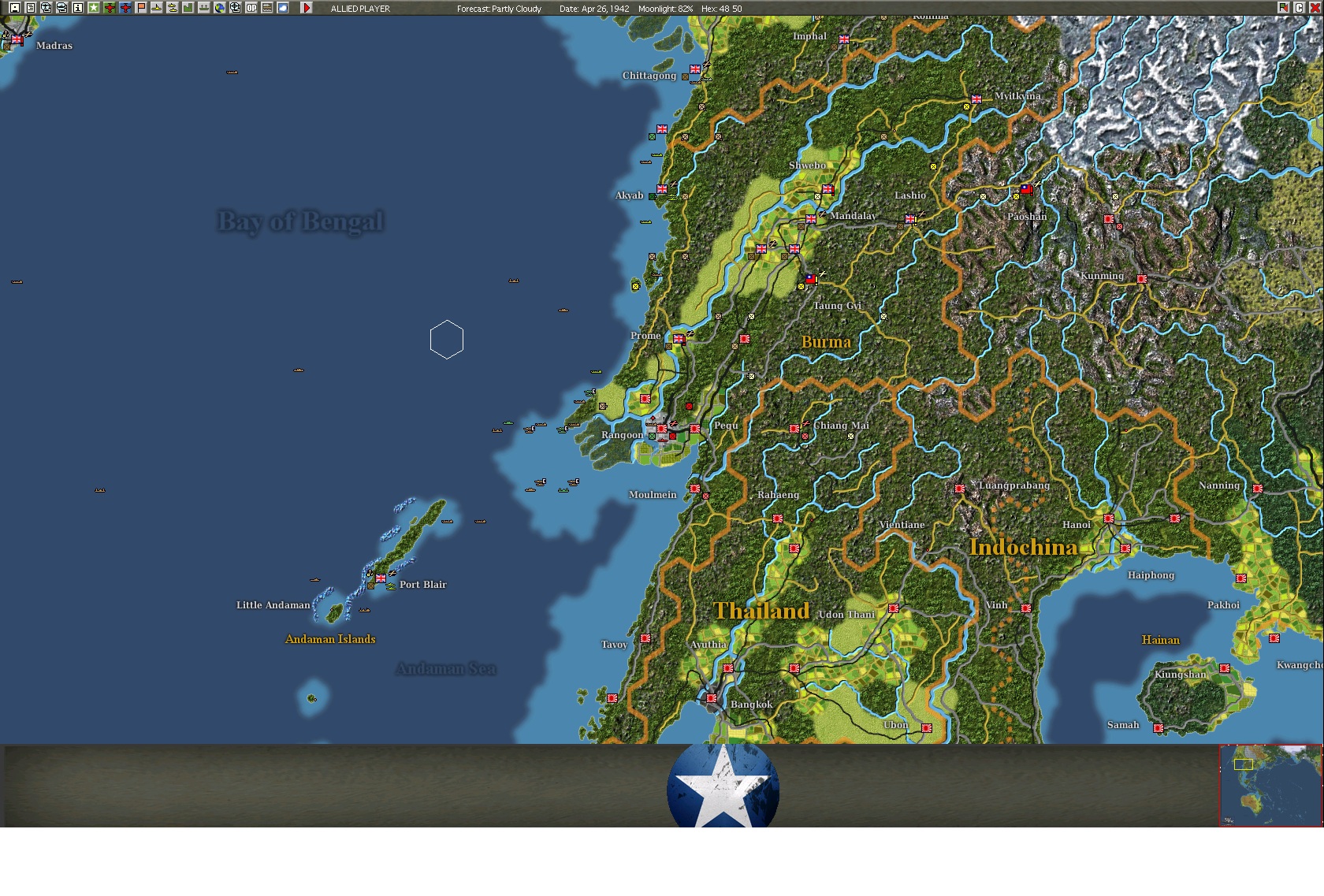
Task: Click the 'Hanoi' city label
Action: 1077,525
